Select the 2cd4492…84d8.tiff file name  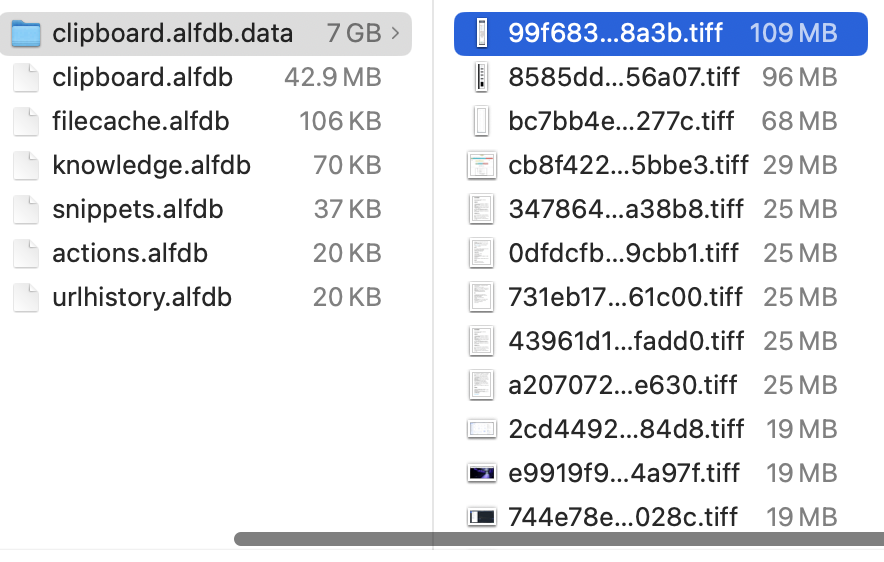click(x=626, y=430)
